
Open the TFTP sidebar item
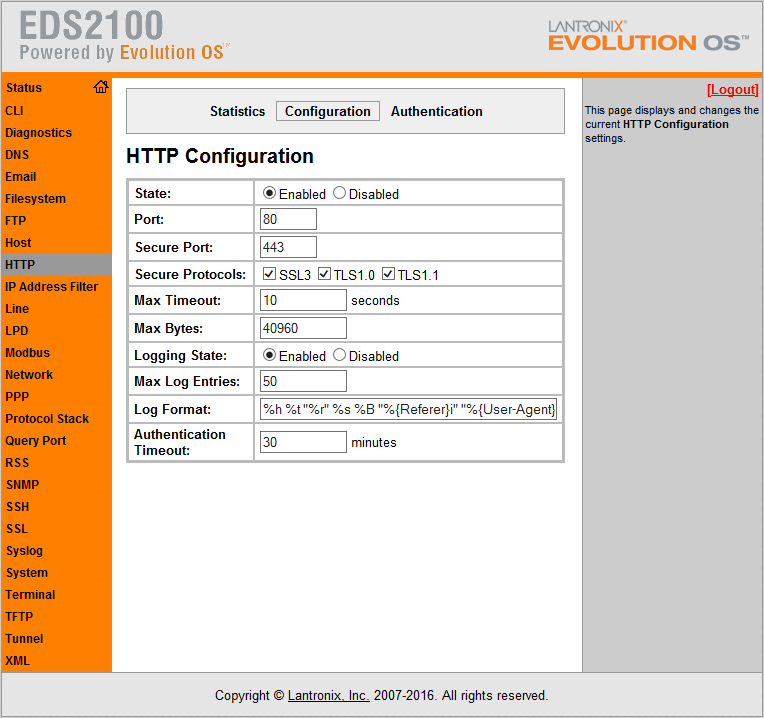(x=57, y=616)
